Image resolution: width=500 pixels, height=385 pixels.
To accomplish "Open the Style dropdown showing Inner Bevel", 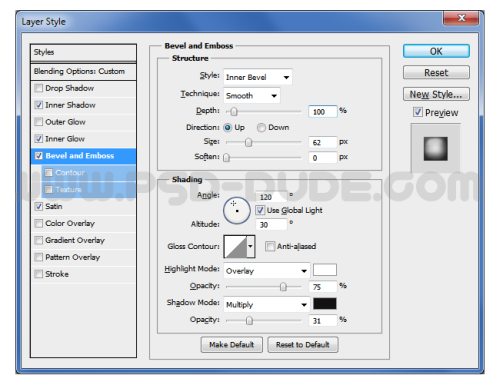I will 258,77.
